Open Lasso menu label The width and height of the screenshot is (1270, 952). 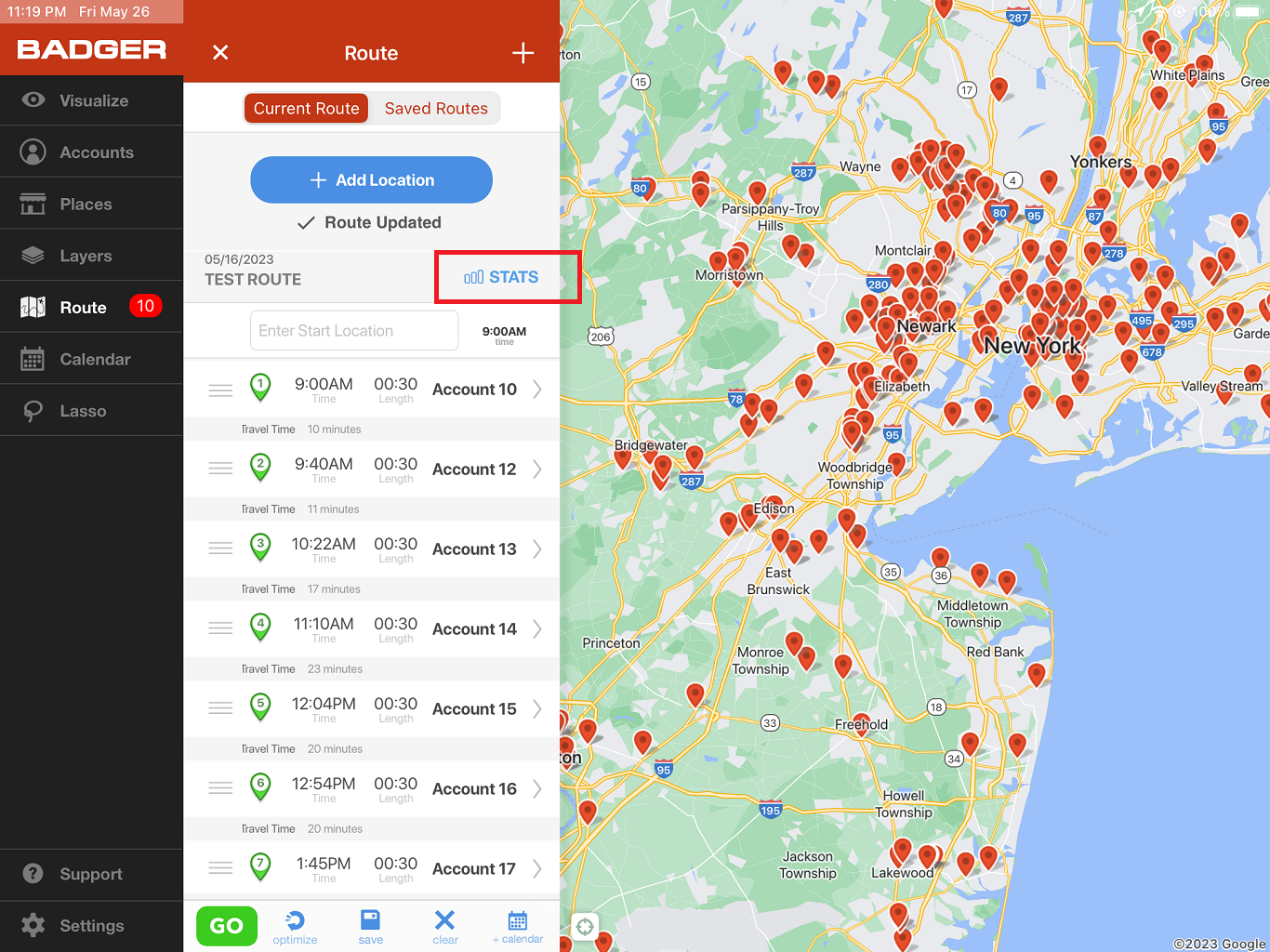(83, 411)
